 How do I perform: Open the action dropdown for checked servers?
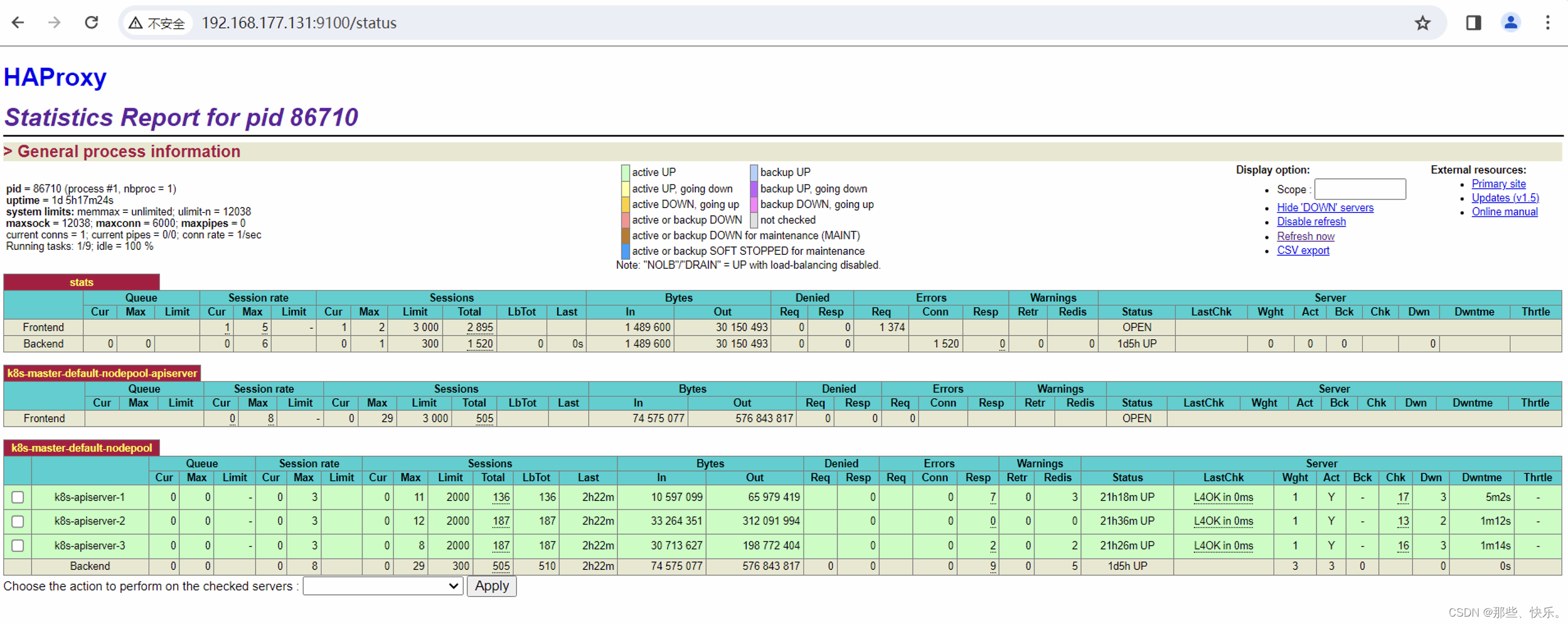(383, 586)
